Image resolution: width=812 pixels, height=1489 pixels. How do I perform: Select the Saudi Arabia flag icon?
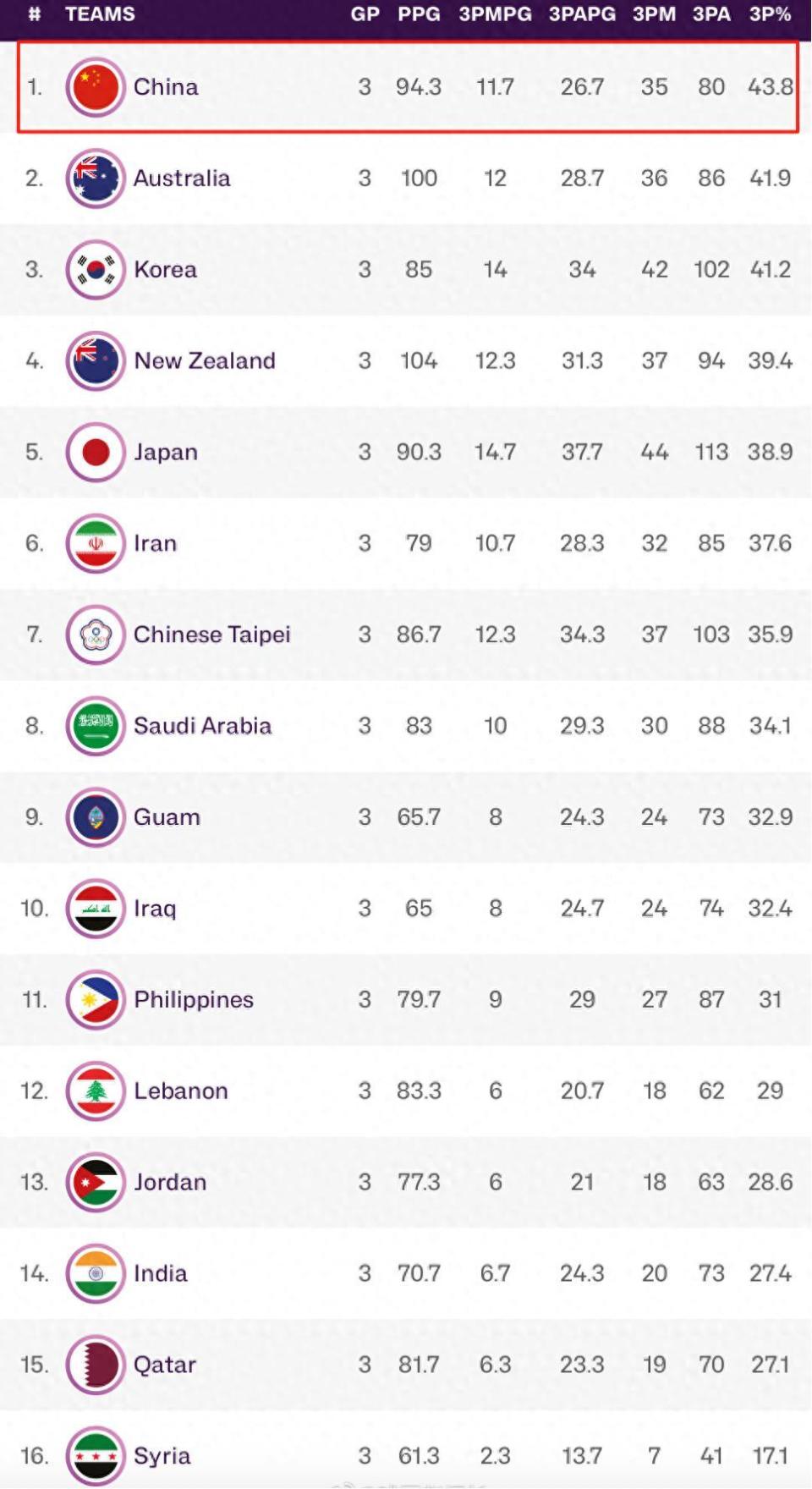[96, 726]
